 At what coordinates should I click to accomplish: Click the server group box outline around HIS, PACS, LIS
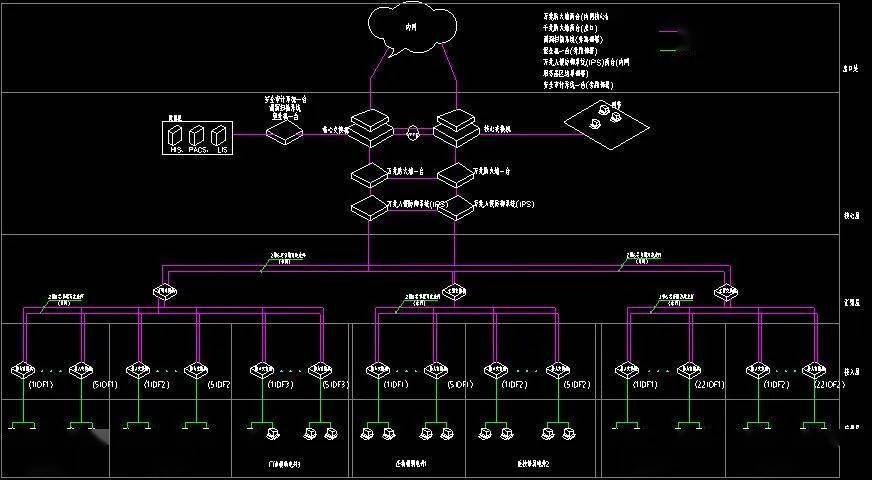[198, 137]
